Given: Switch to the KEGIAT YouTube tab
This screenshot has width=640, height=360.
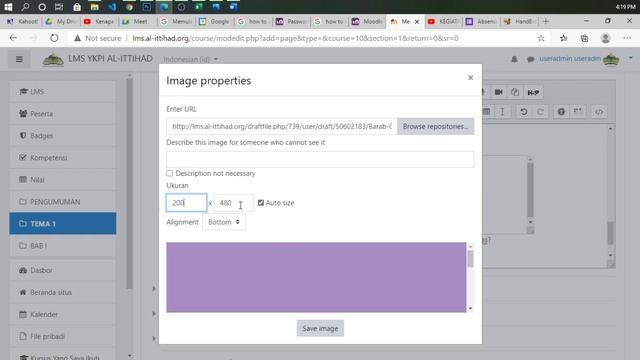Looking at the screenshot, I should [443, 21].
